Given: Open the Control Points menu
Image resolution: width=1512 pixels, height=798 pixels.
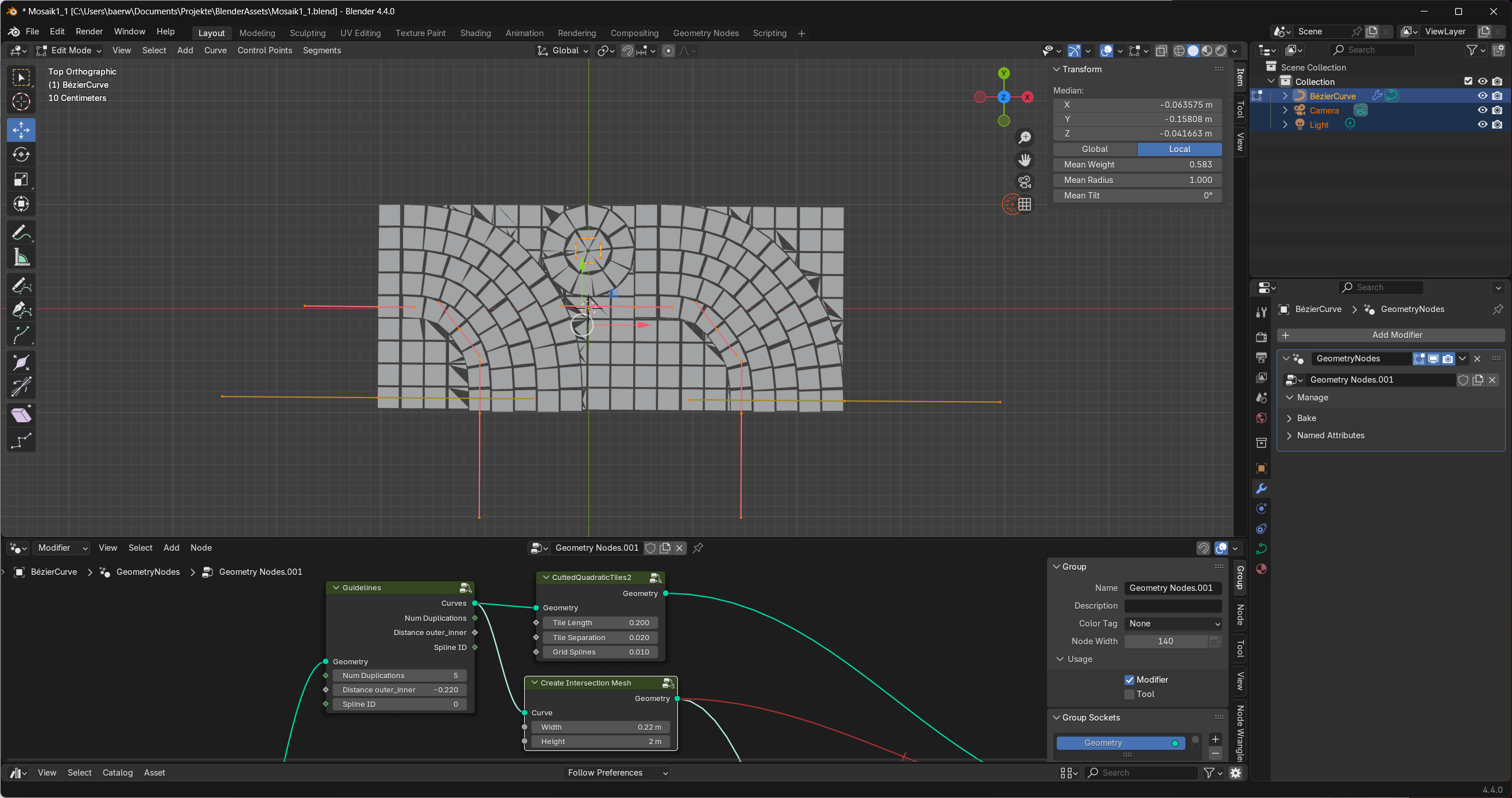Looking at the screenshot, I should click(x=264, y=50).
